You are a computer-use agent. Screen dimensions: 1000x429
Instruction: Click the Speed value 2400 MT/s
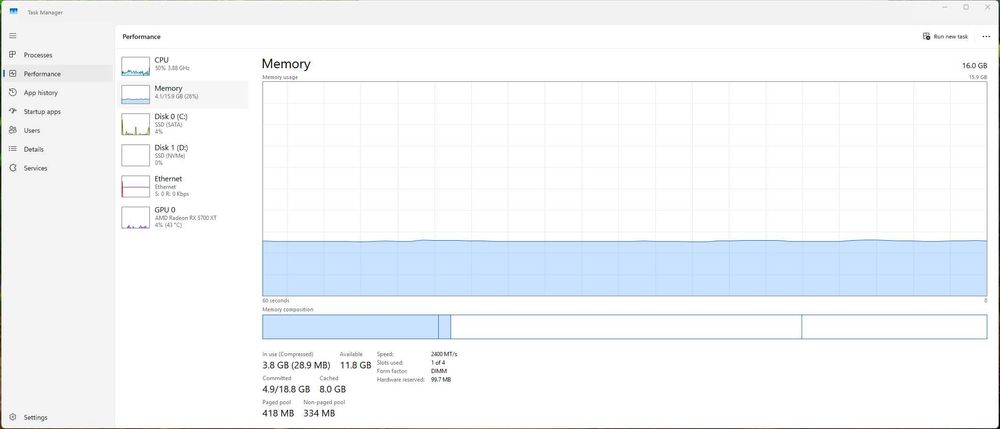point(444,354)
